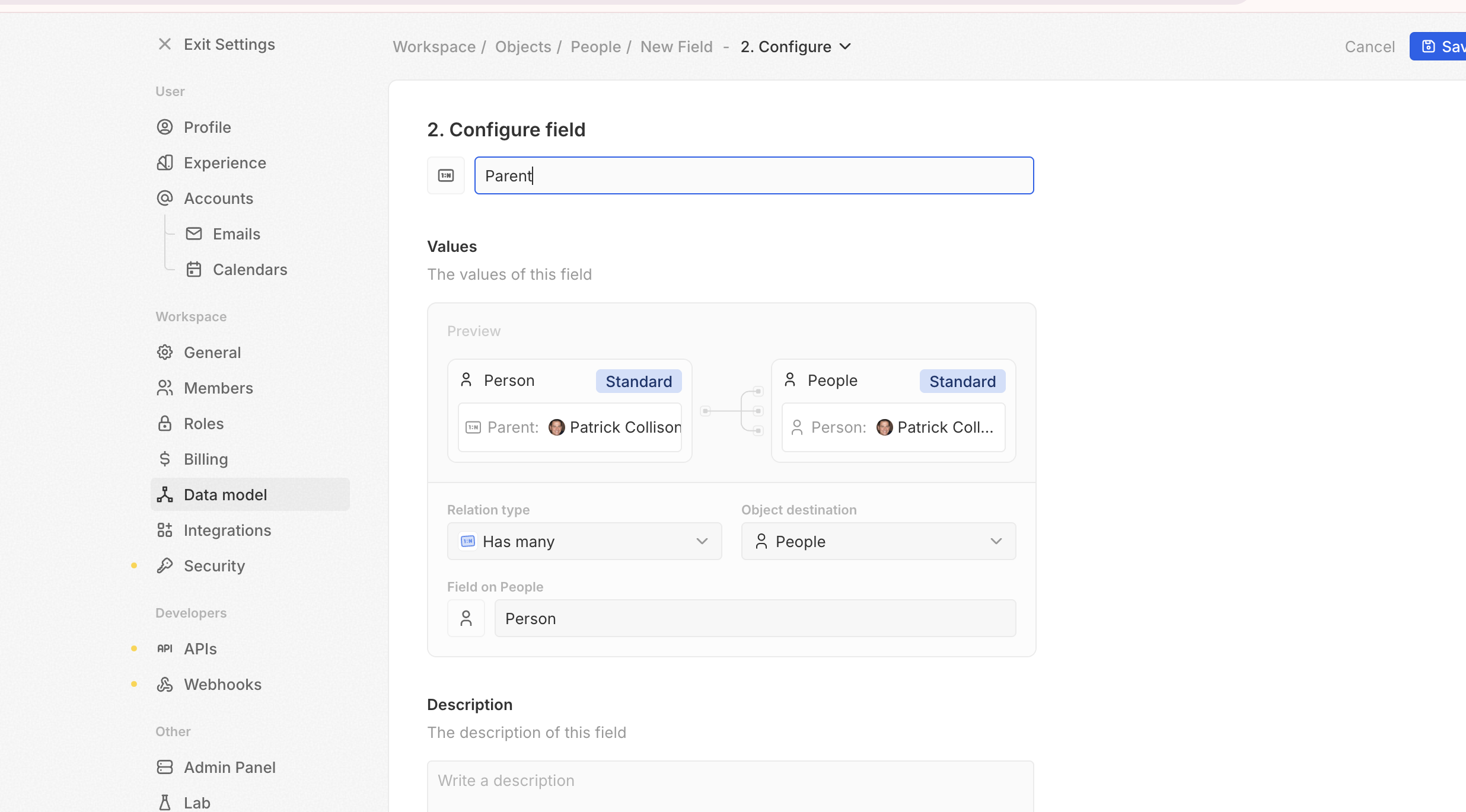Open the Security page
1466x812 pixels.
coord(250,566)
